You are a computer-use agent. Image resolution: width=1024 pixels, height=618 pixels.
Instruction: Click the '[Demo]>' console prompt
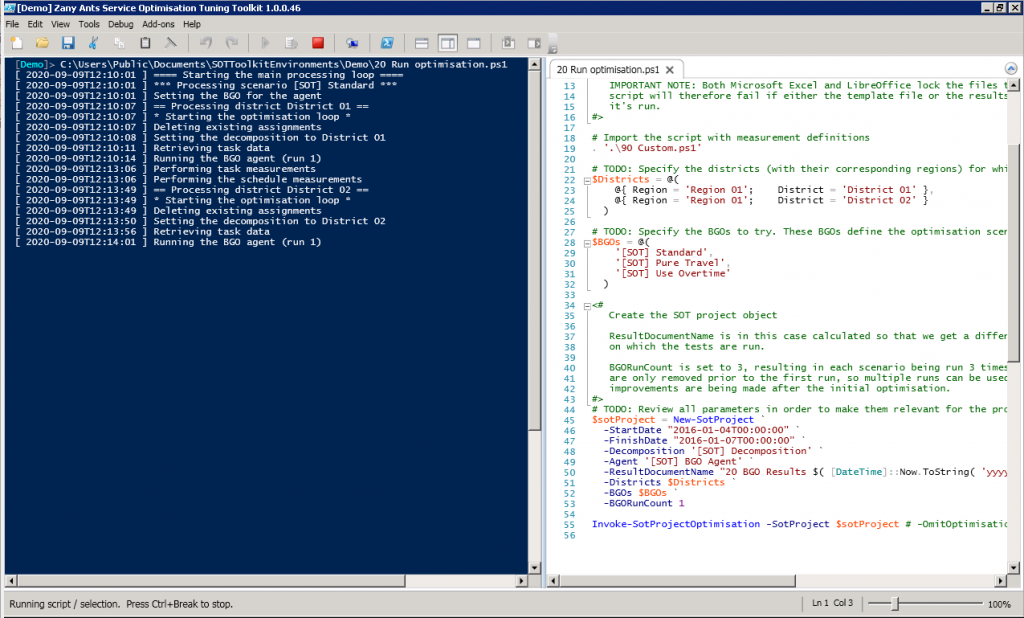coord(35,64)
